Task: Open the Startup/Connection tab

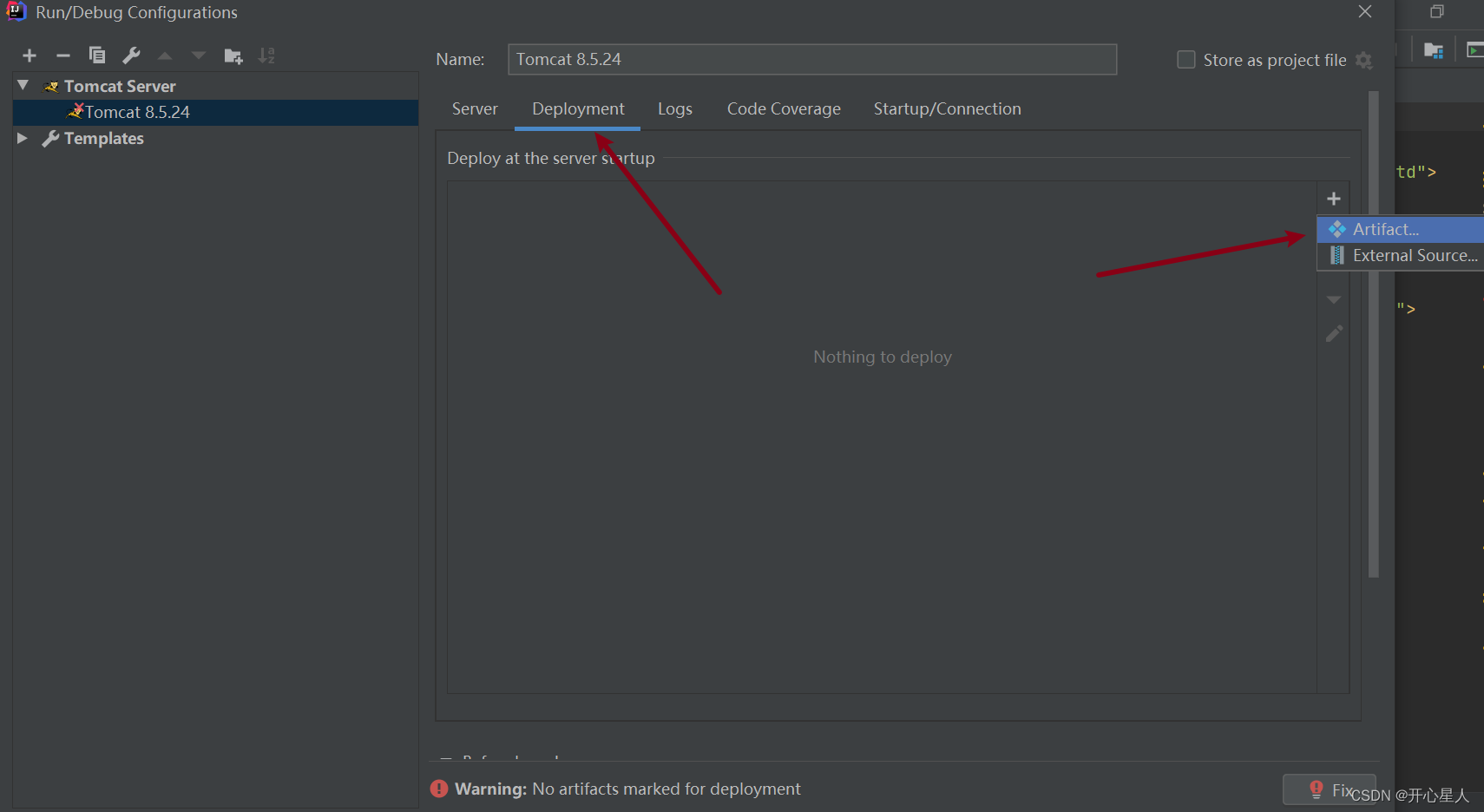Action: [x=948, y=109]
